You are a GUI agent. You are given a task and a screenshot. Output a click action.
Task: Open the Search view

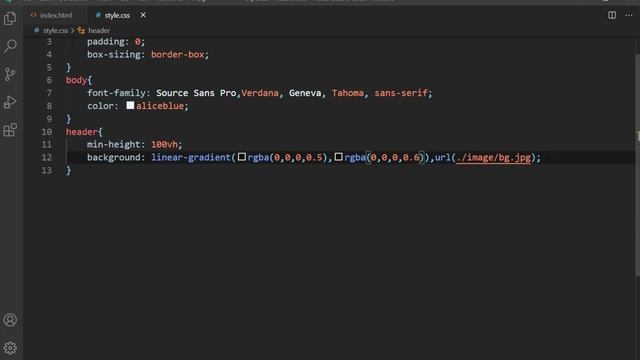(10, 46)
